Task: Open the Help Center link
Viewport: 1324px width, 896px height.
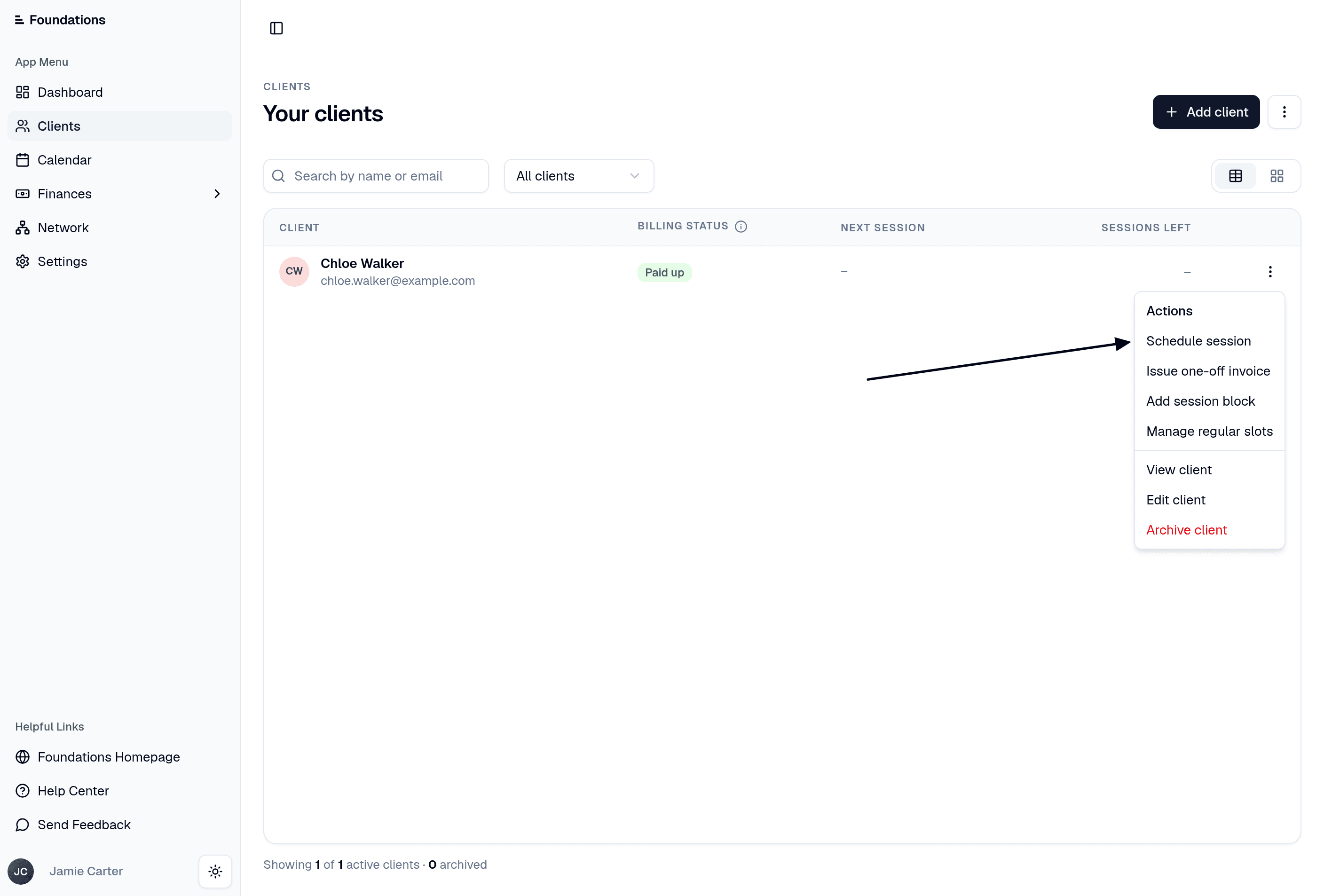Action: 119,791
